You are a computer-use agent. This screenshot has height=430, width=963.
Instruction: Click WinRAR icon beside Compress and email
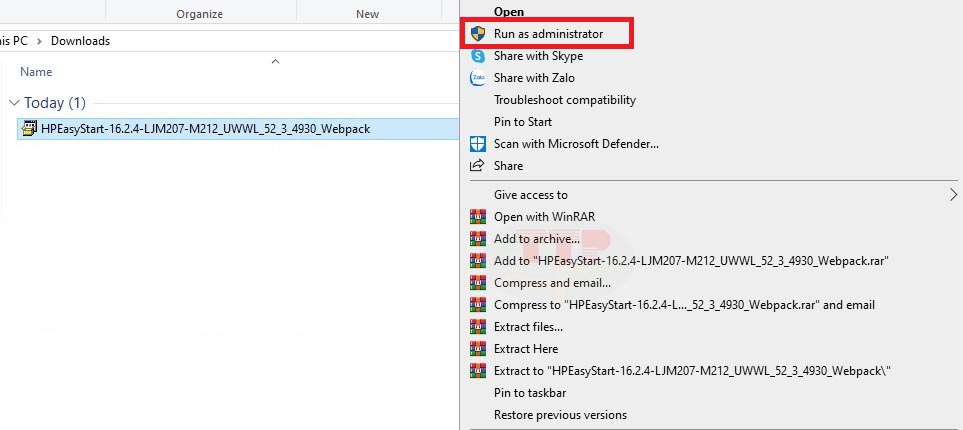[x=477, y=283]
